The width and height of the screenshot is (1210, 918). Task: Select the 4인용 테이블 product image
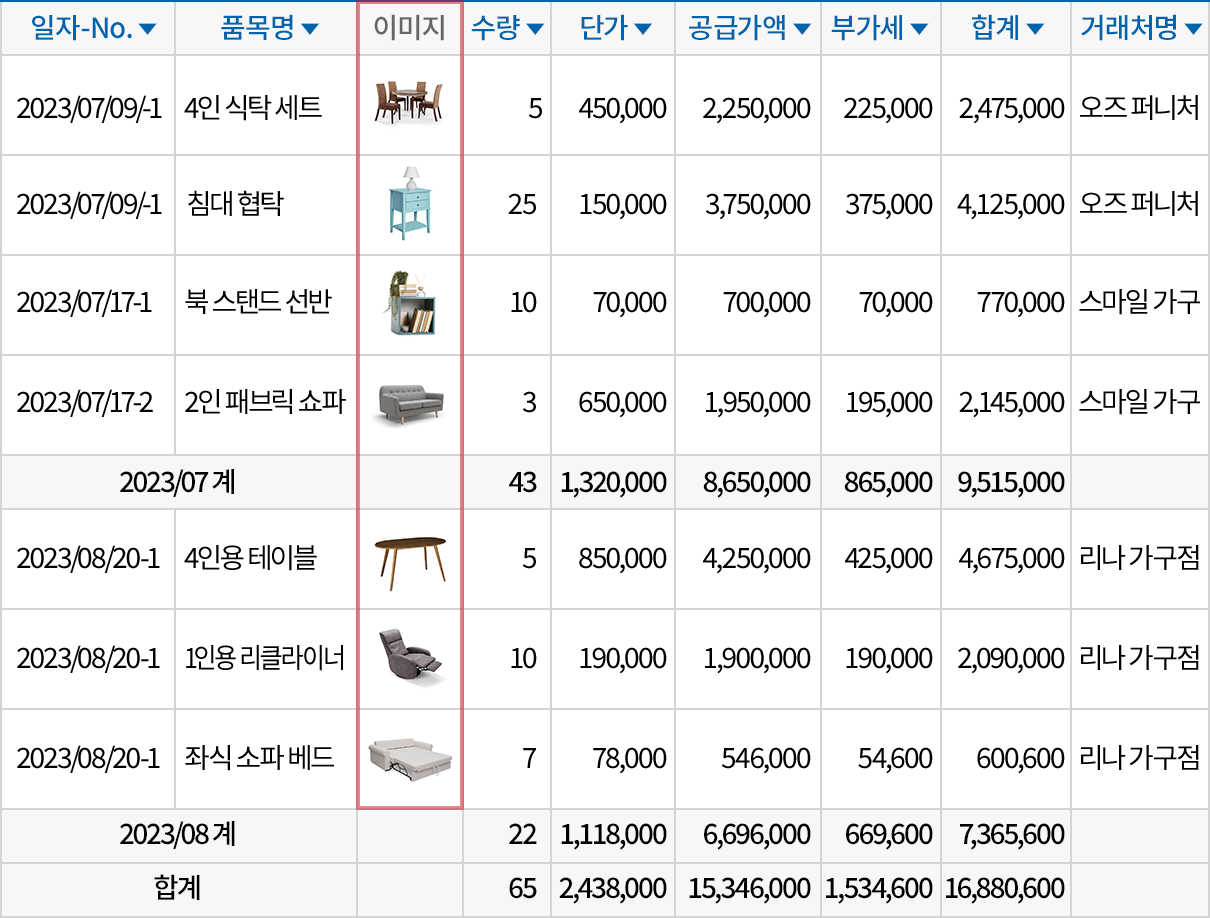tap(408, 557)
